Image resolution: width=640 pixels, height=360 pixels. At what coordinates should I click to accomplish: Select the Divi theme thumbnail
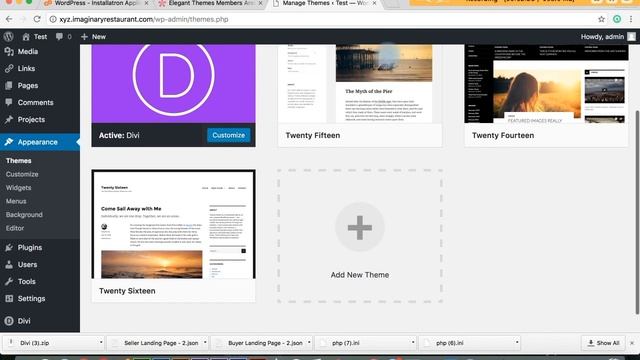(x=173, y=83)
